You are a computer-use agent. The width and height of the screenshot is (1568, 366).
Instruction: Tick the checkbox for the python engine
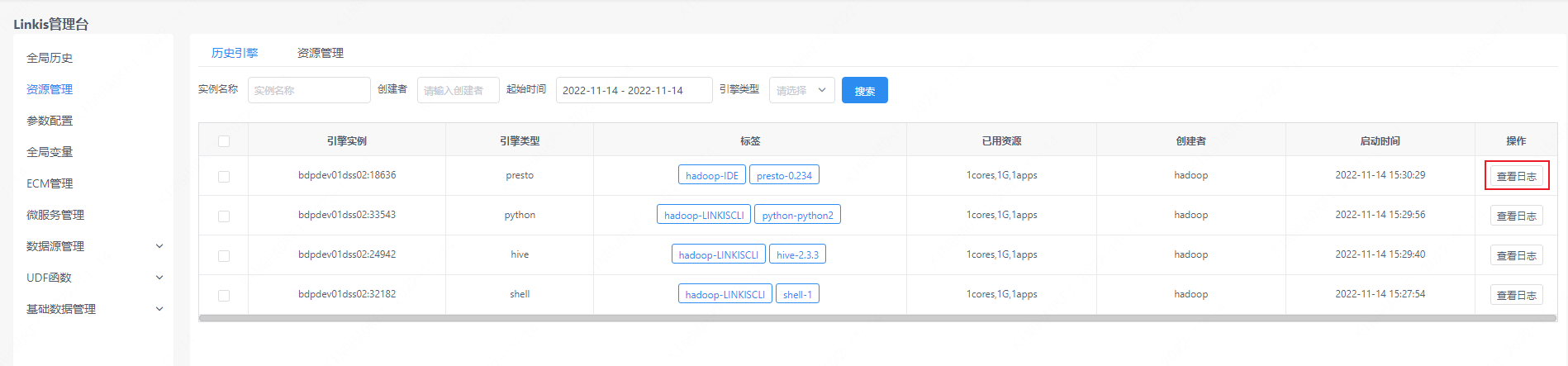pyautogui.click(x=224, y=216)
